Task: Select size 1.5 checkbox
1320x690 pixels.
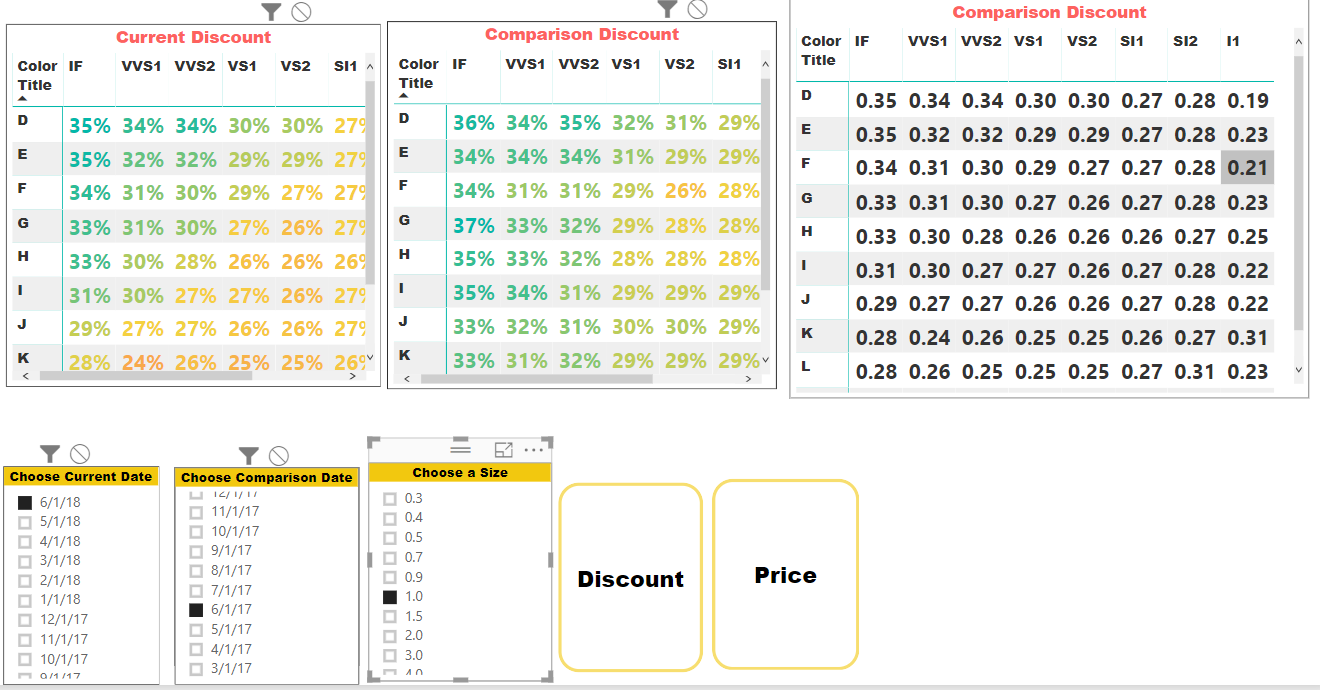Action: 390,616
